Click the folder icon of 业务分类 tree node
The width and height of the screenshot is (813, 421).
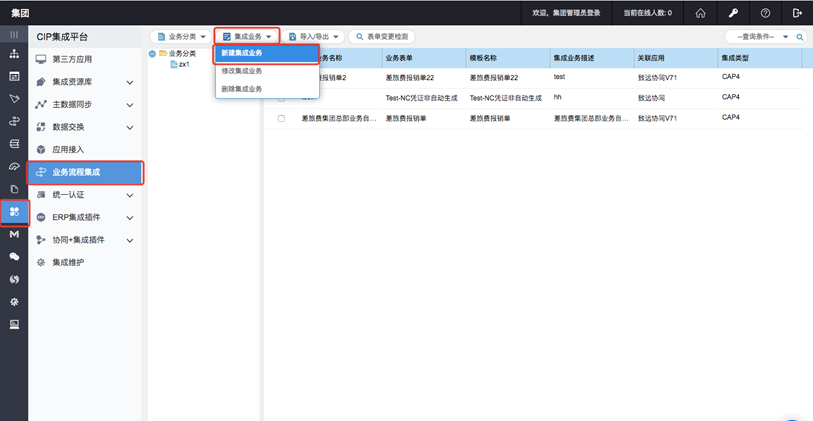click(x=163, y=53)
